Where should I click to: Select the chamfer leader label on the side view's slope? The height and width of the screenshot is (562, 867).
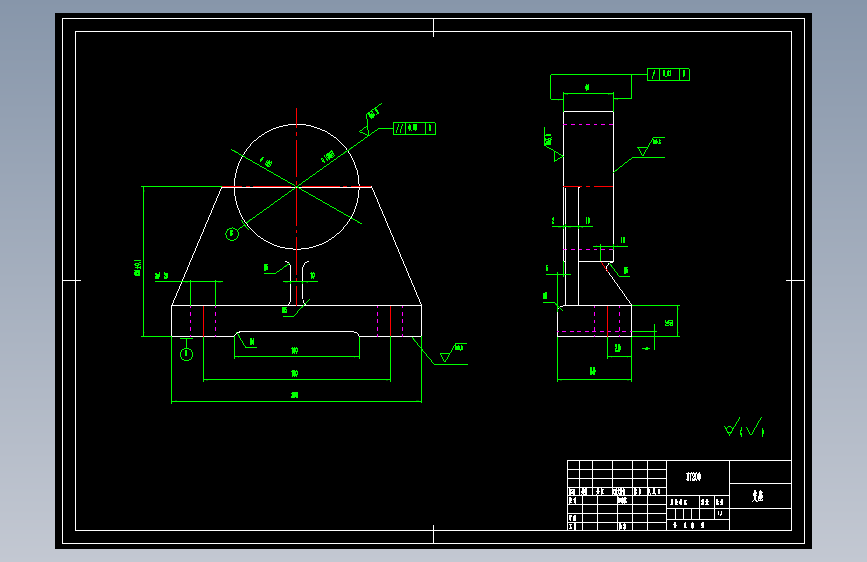tap(625, 270)
